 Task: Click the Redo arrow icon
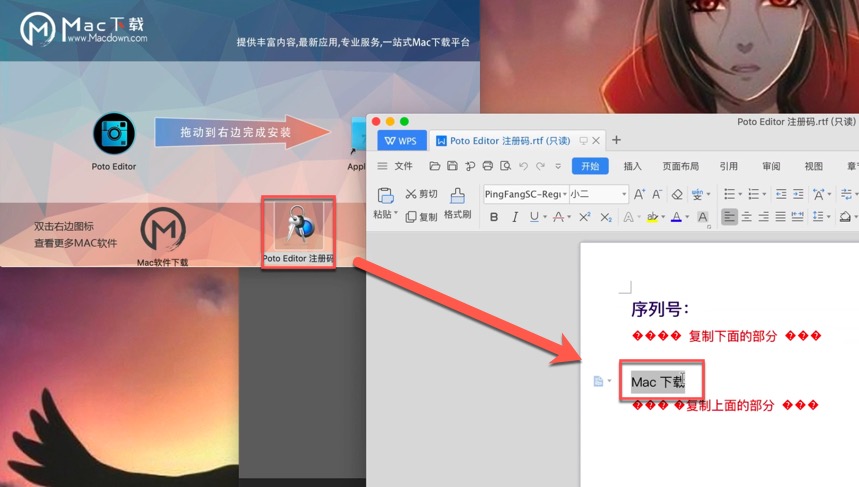[x=541, y=166]
